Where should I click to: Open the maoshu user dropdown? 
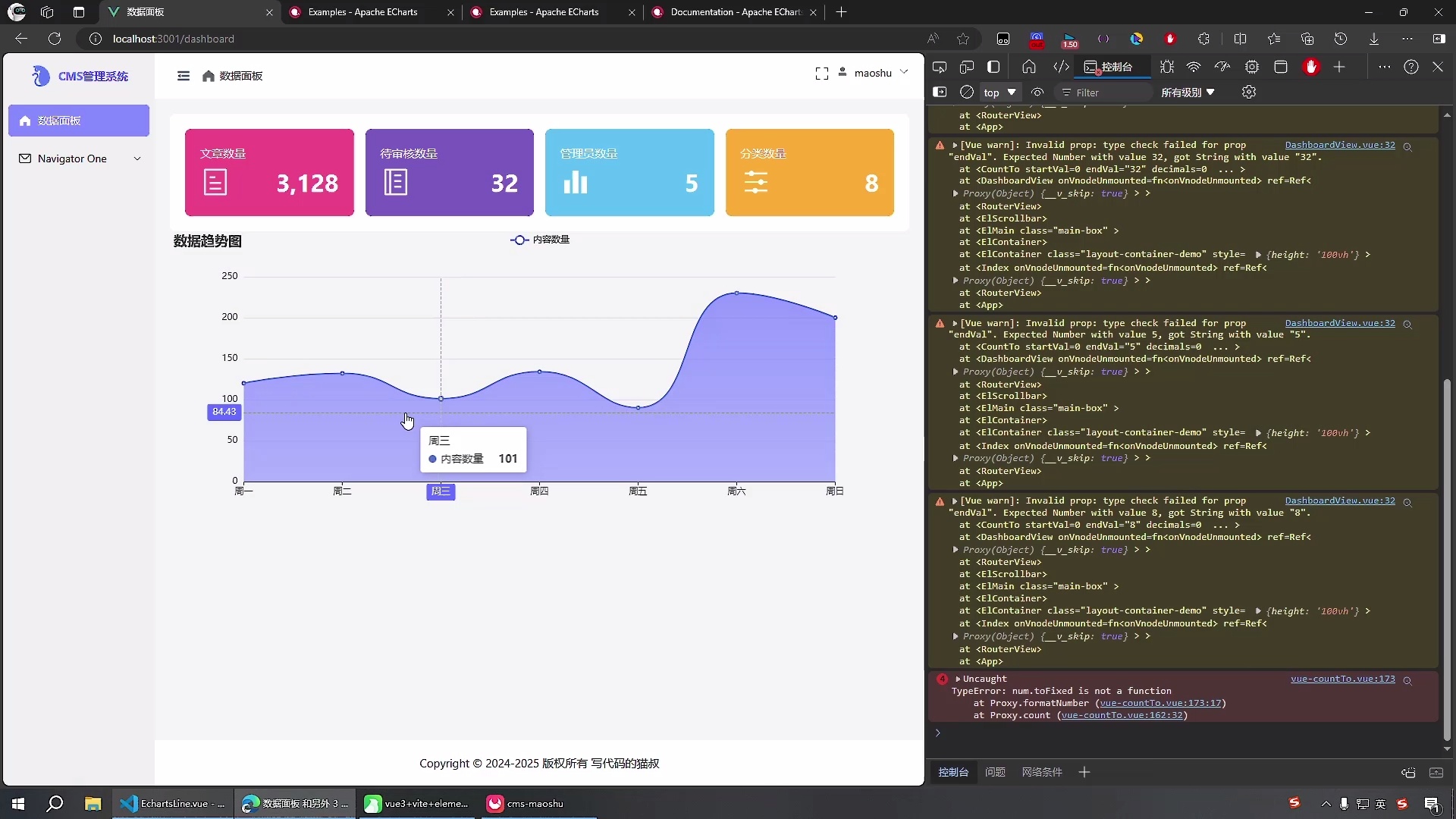click(874, 73)
